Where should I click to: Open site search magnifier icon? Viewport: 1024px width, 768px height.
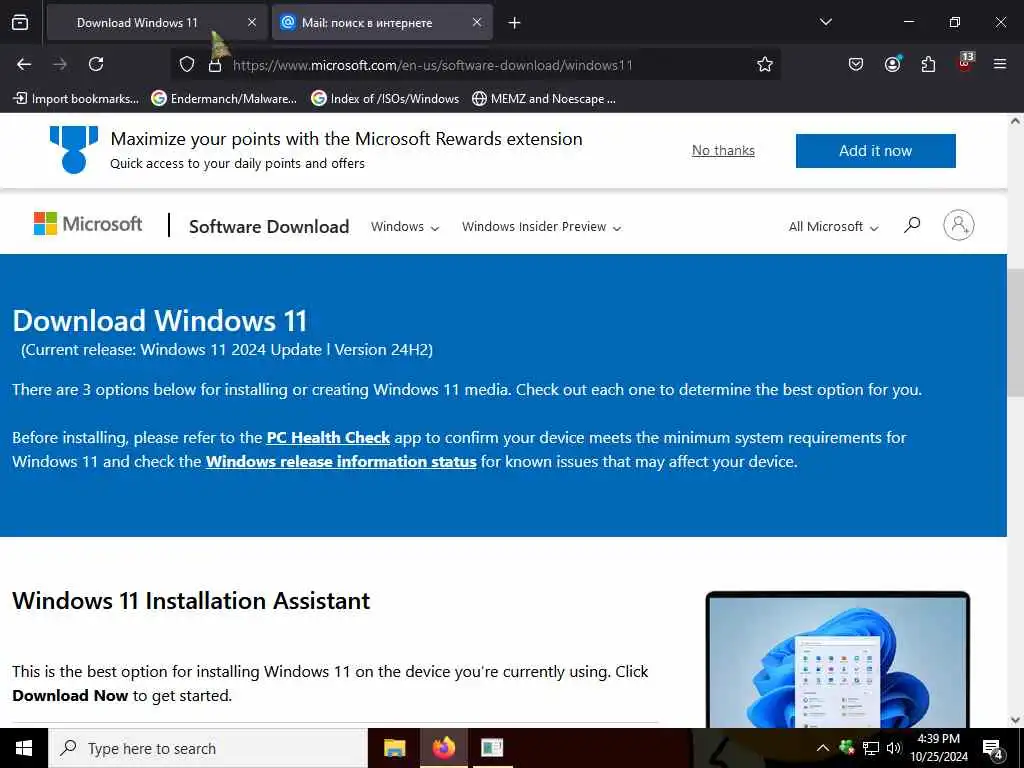point(912,225)
